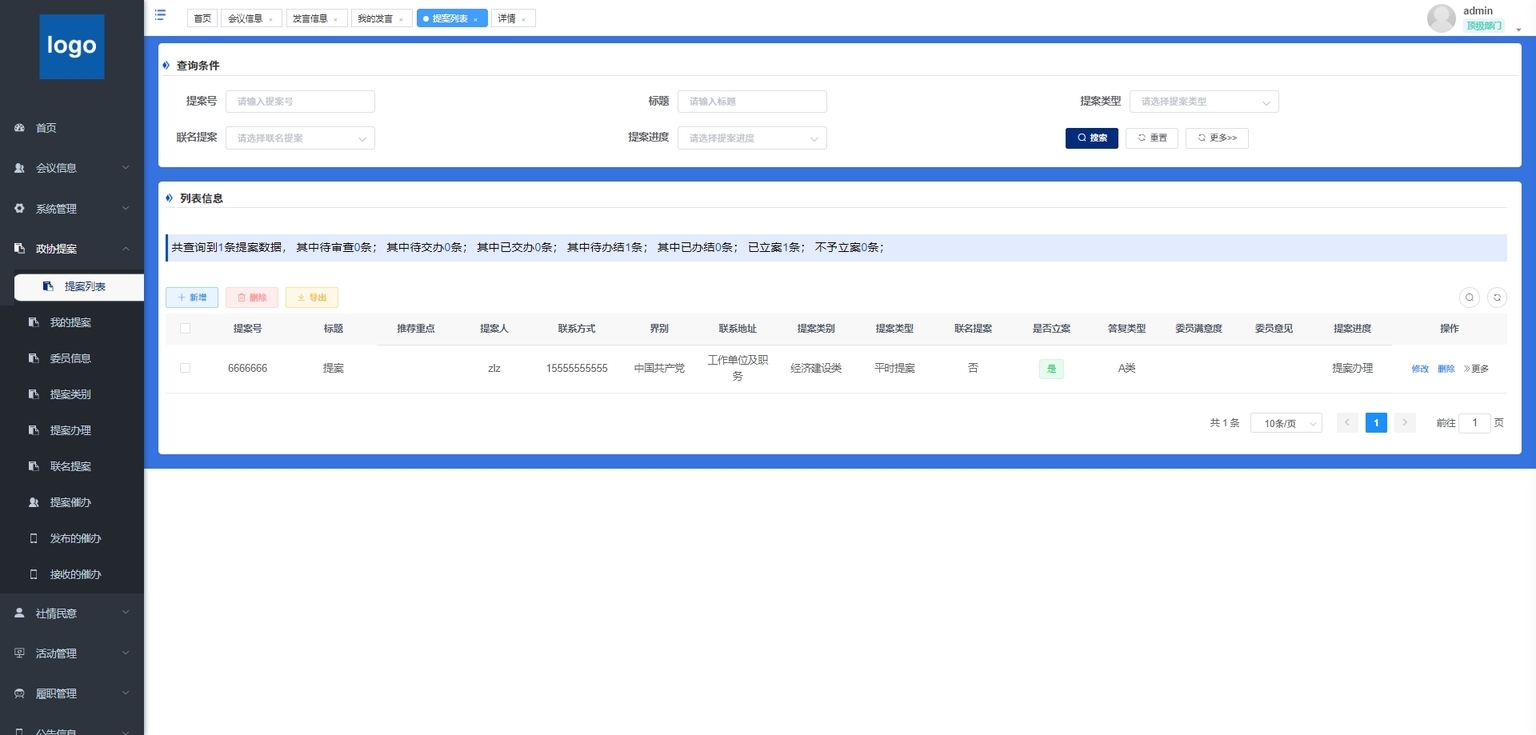Click the 搜索 button
This screenshot has height=735, width=1536.
tap(1091, 138)
